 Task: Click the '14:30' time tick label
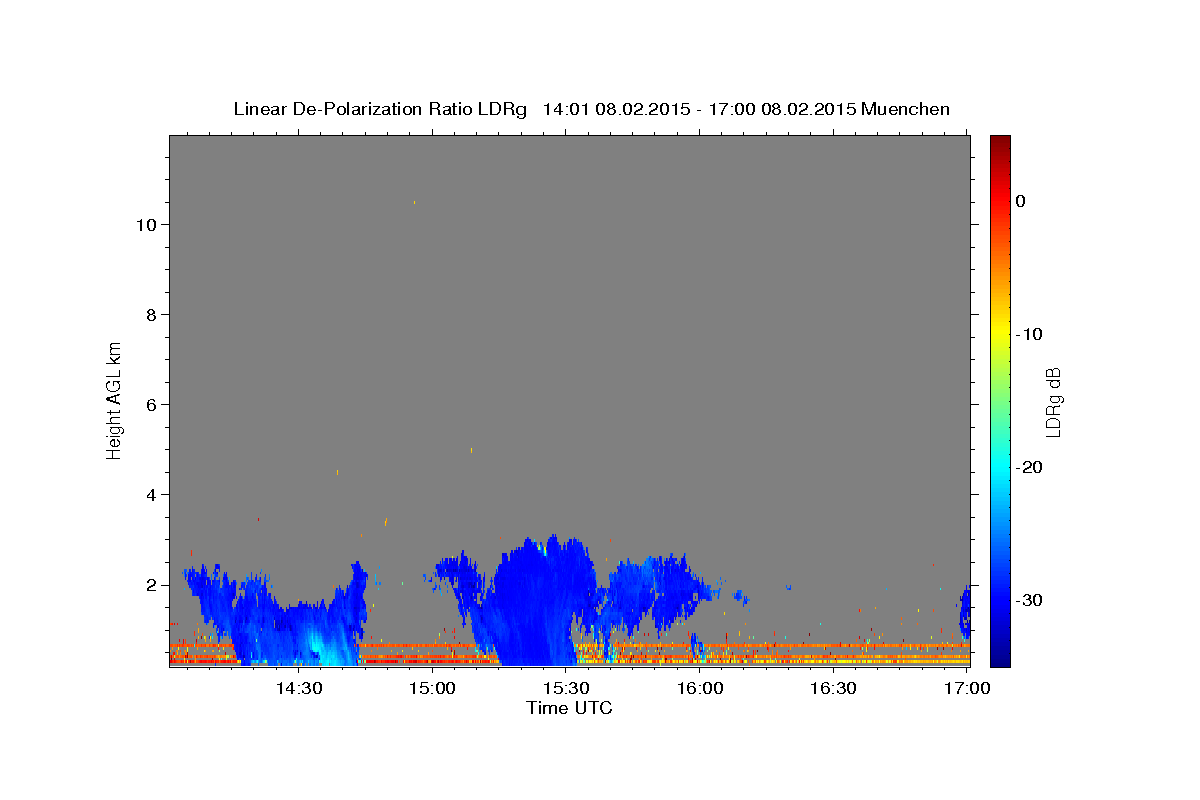coord(298,688)
